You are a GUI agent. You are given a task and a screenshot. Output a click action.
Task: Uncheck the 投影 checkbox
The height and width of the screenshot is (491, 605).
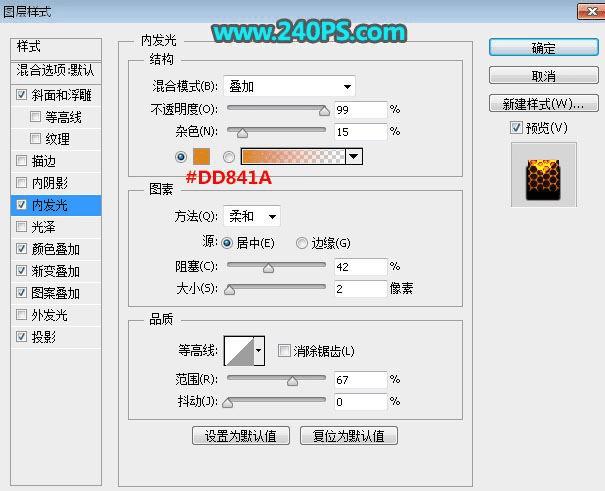(22, 337)
